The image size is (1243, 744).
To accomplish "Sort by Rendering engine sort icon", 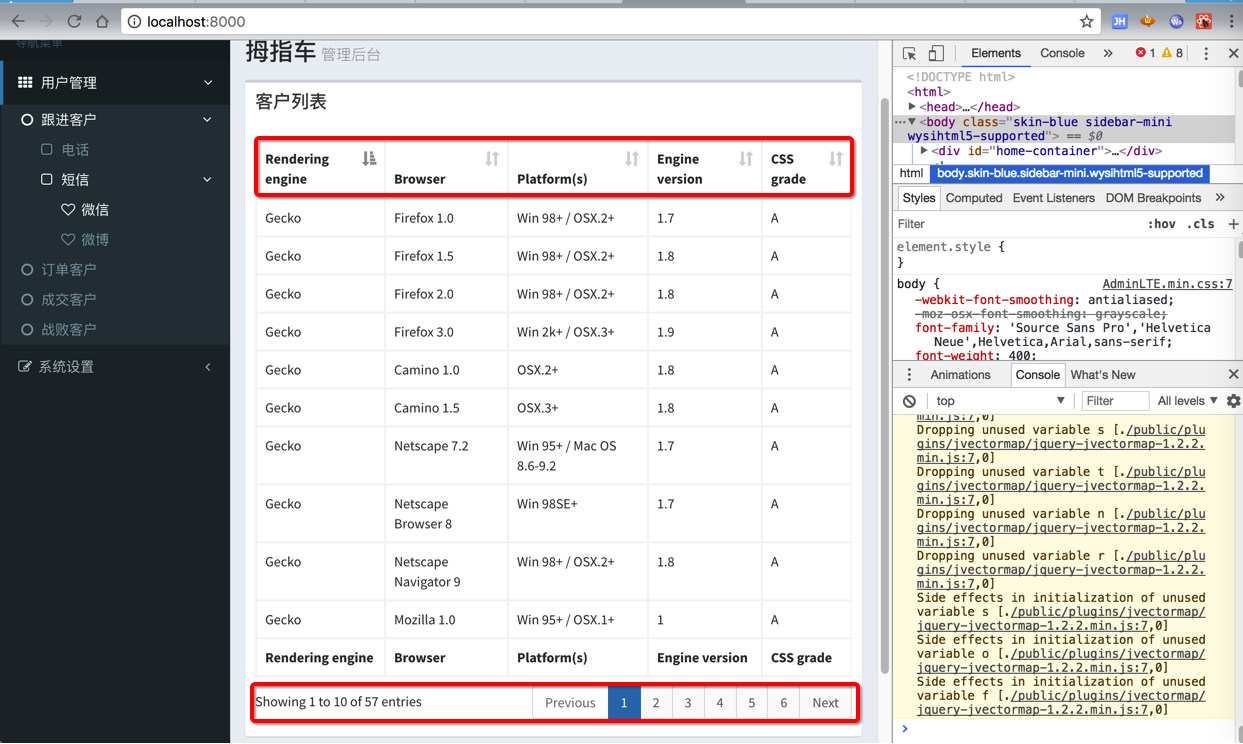I will [x=369, y=158].
